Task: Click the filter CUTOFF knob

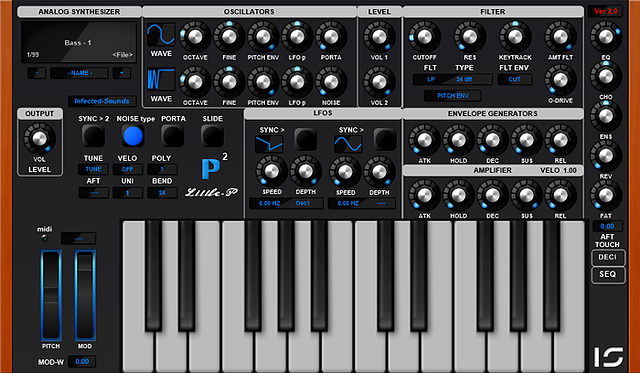Action: [424, 37]
